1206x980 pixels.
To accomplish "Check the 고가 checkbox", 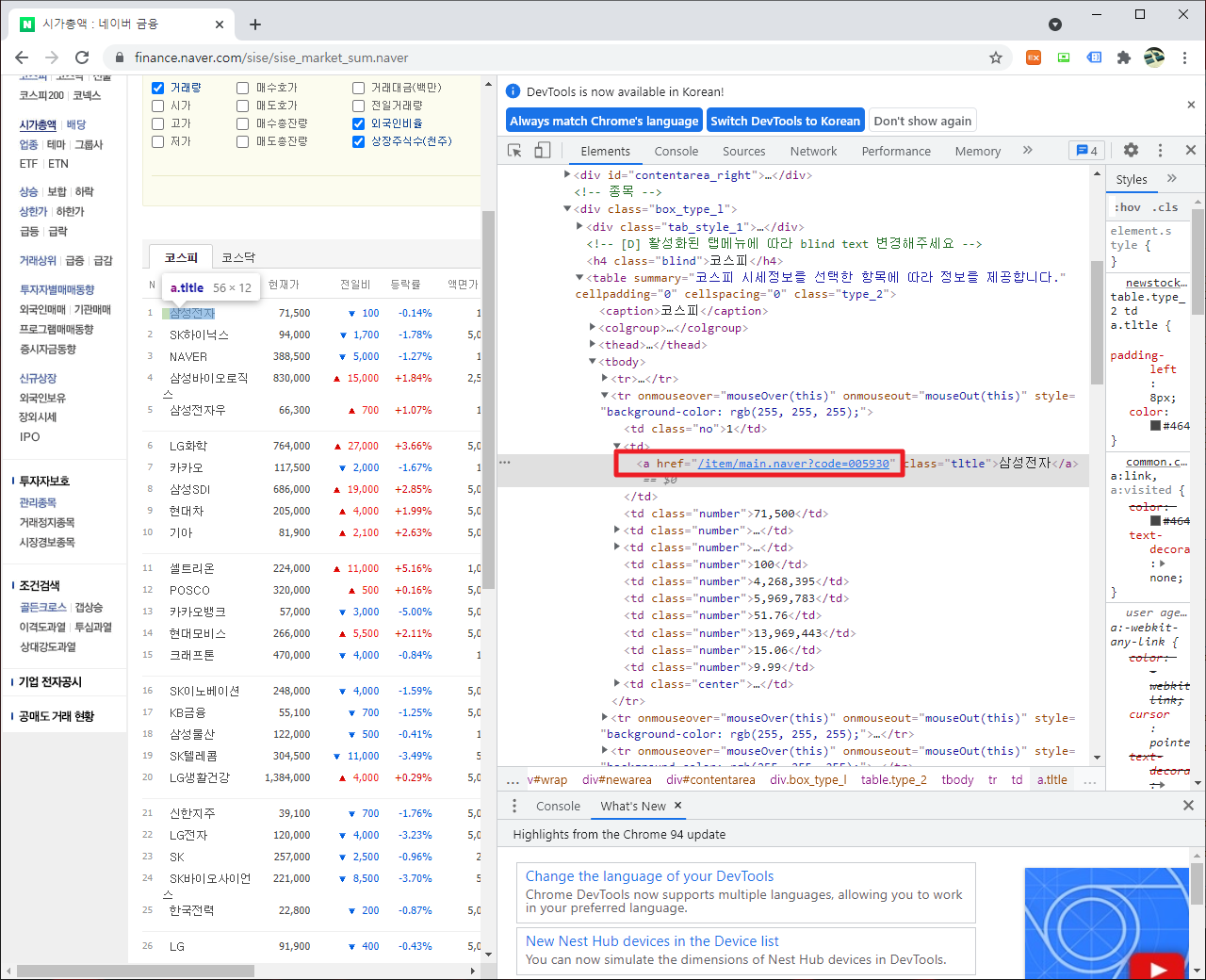I will 158,123.
